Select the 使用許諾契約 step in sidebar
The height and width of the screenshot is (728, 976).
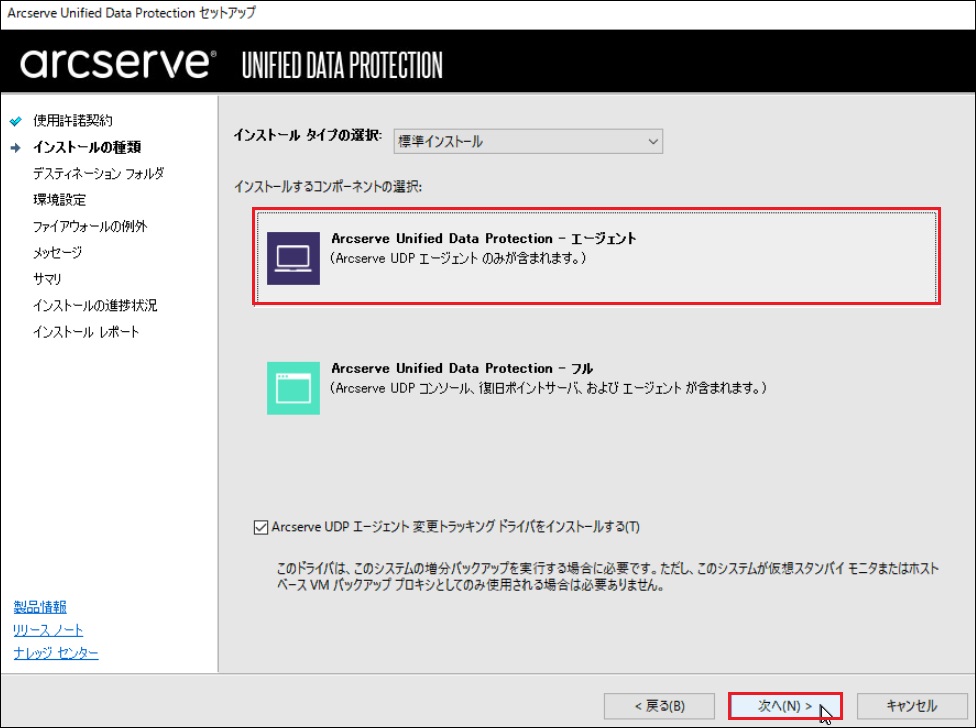coord(73,121)
